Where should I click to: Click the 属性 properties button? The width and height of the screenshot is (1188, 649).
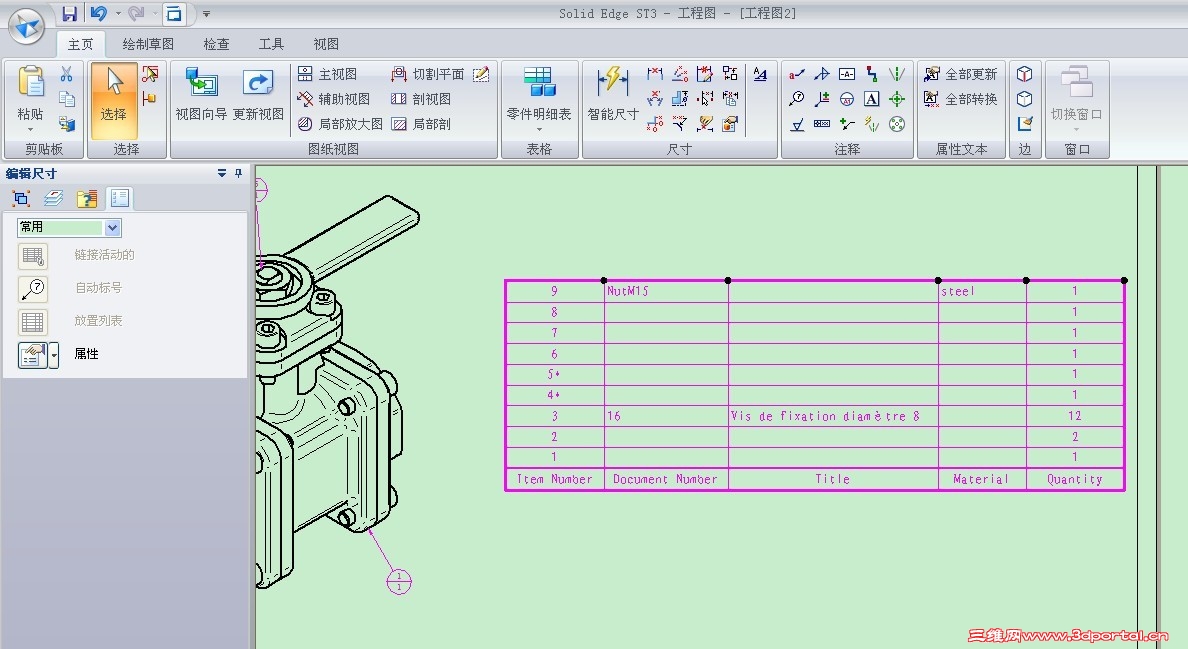[33, 355]
